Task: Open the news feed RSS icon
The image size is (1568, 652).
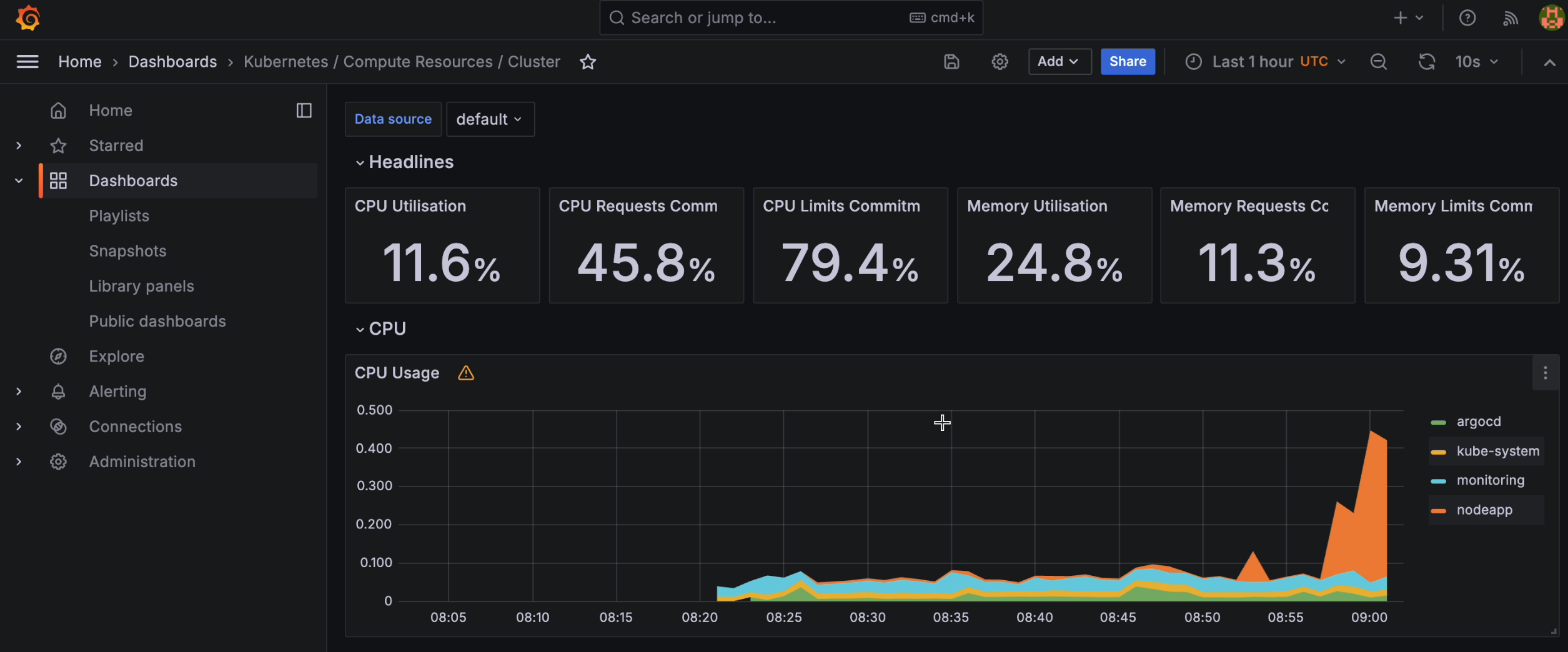Action: [1510, 18]
